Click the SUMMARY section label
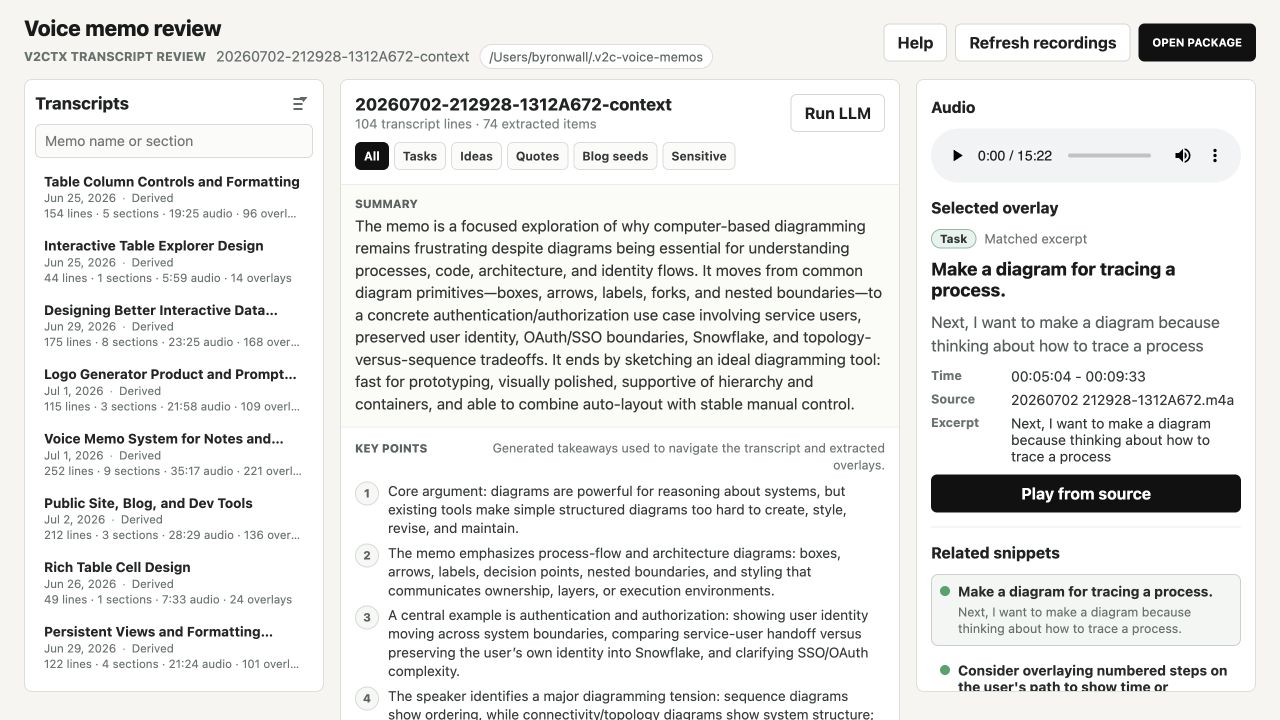This screenshot has height=720, width=1280. click(x=386, y=204)
